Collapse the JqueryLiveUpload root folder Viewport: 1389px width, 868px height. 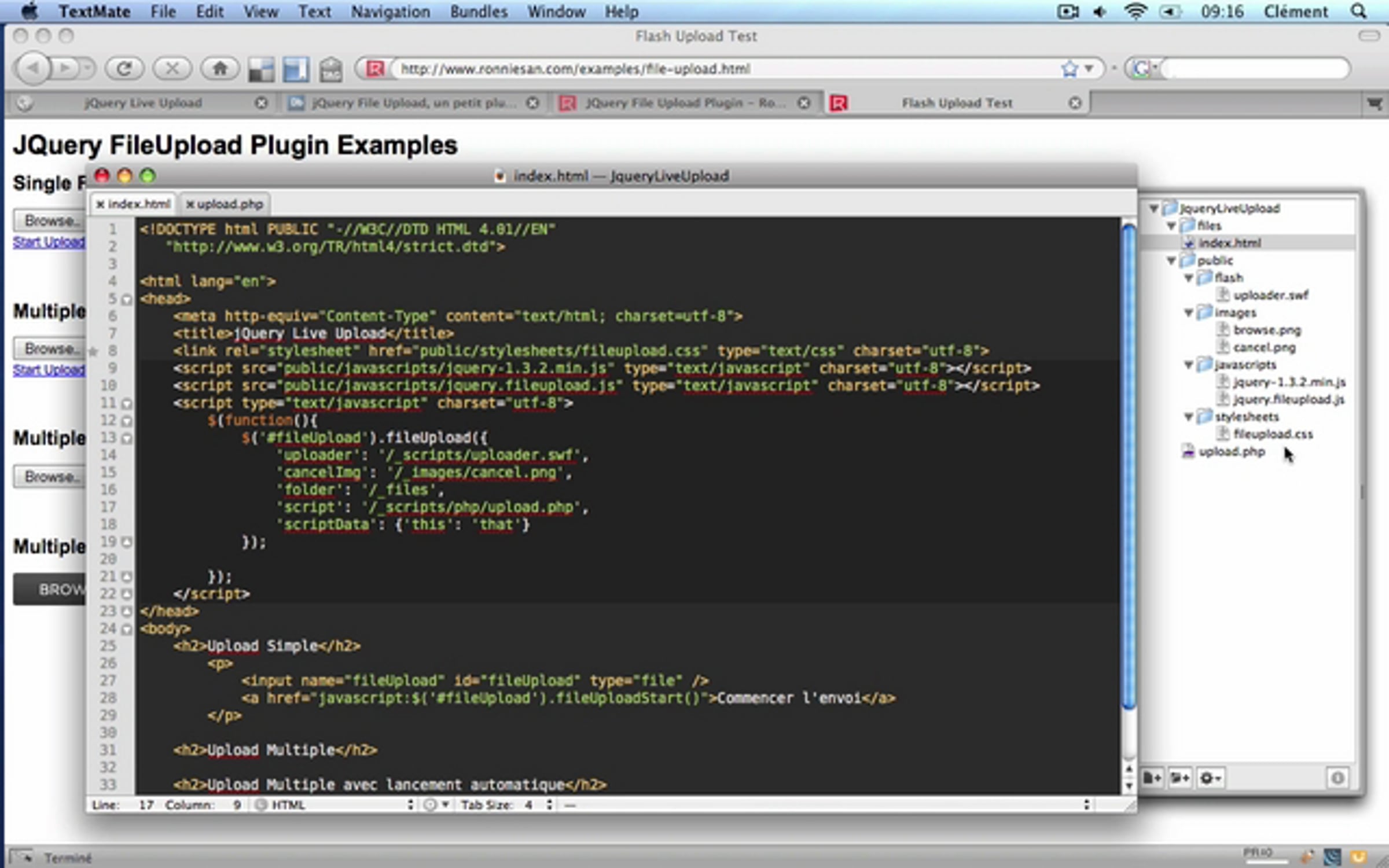pos(1153,208)
